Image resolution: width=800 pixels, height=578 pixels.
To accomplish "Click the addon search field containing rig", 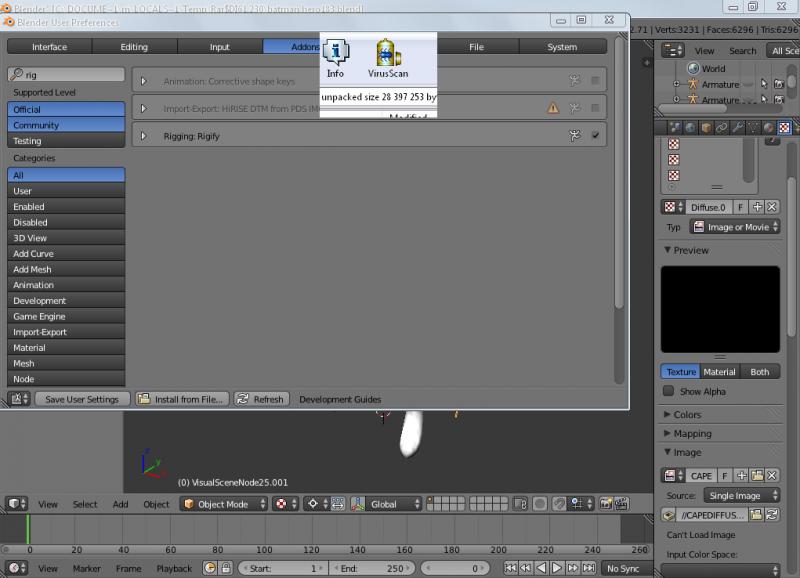I will click(66, 74).
